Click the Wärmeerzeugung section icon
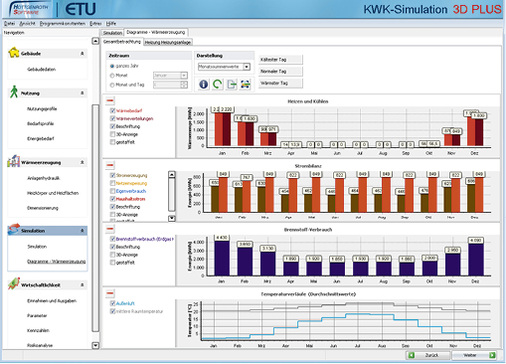 click(13, 161)
